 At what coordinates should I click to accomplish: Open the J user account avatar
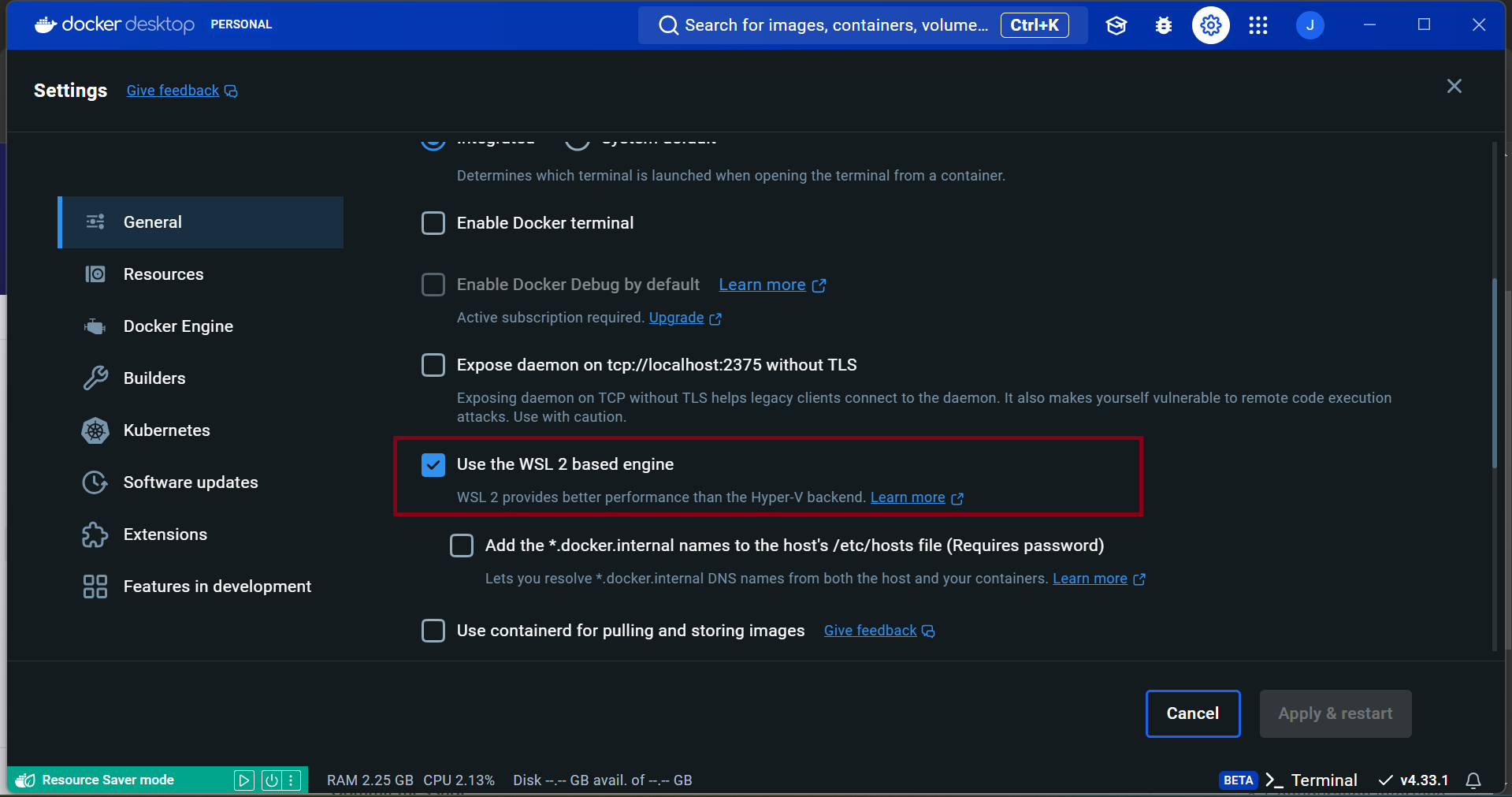(1310, 25)
